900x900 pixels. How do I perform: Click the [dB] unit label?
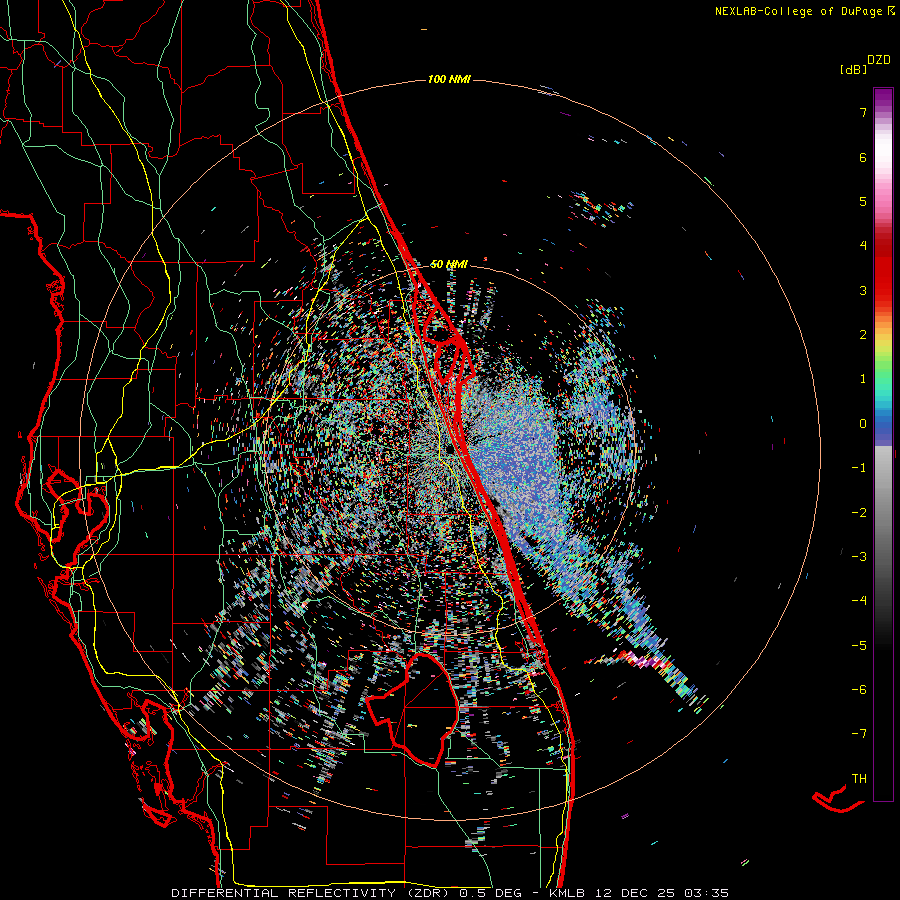coord(853,69)
